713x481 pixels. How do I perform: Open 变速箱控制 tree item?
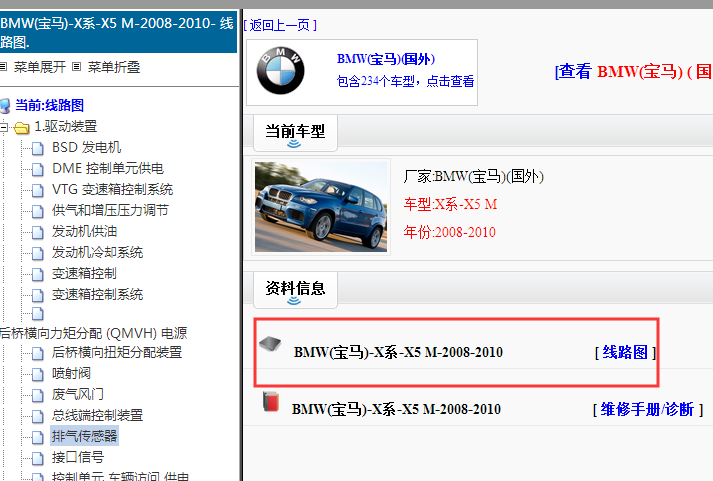click(x=84, y=273)
